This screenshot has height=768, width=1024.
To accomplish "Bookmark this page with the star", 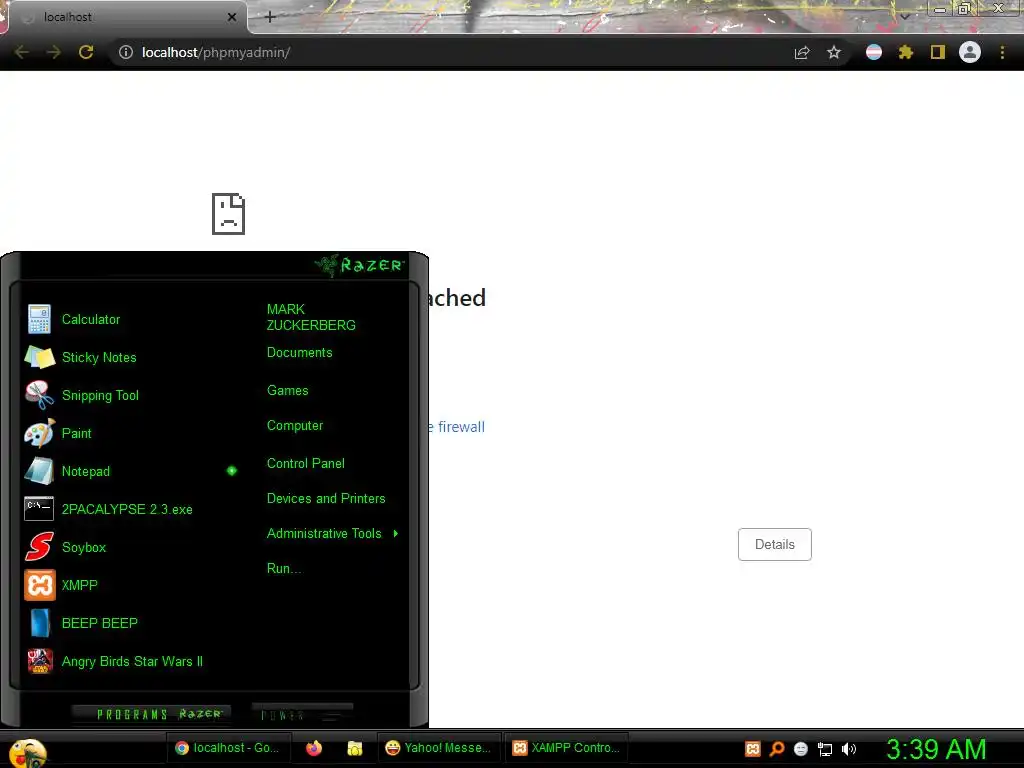I will tap(834, 52).
